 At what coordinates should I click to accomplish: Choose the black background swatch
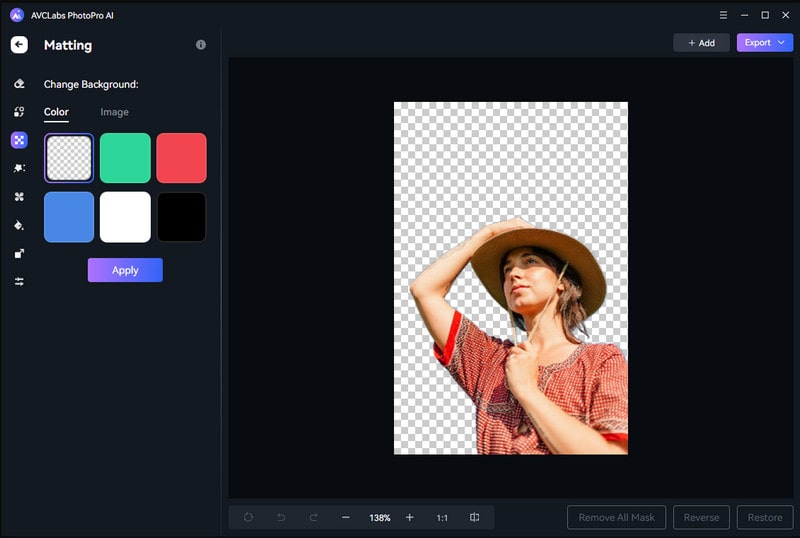(182, 217)
